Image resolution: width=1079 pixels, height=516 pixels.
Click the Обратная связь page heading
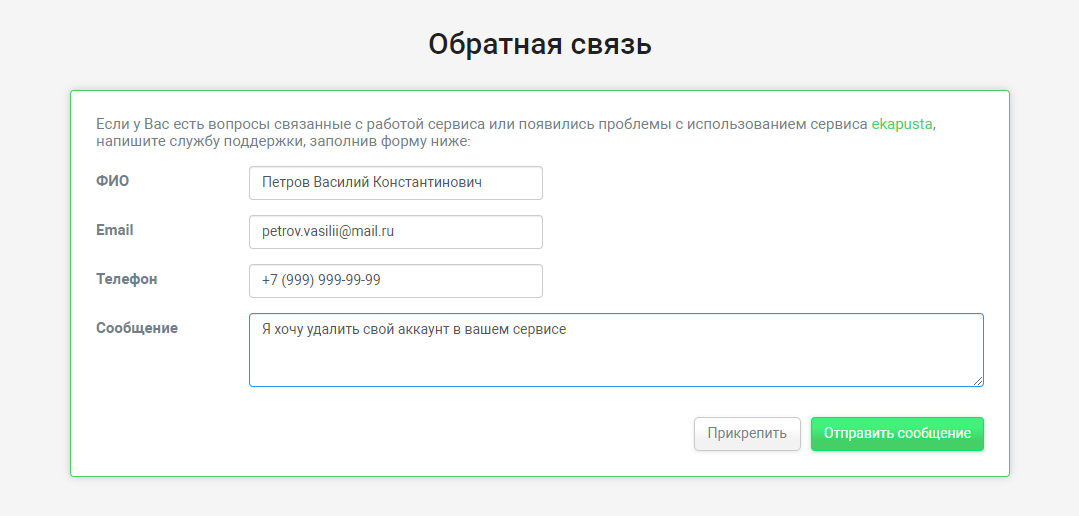(539, 45)
